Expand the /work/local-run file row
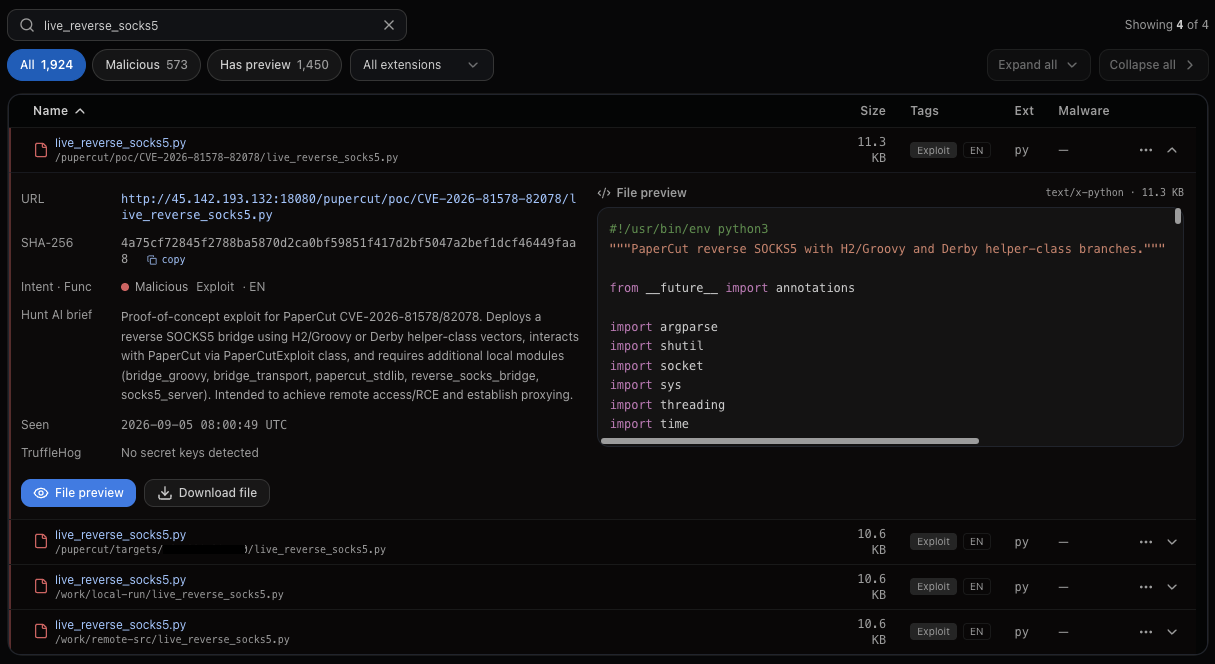The width and height of the screenshot is (1215, 664). tap(1173, 587)
